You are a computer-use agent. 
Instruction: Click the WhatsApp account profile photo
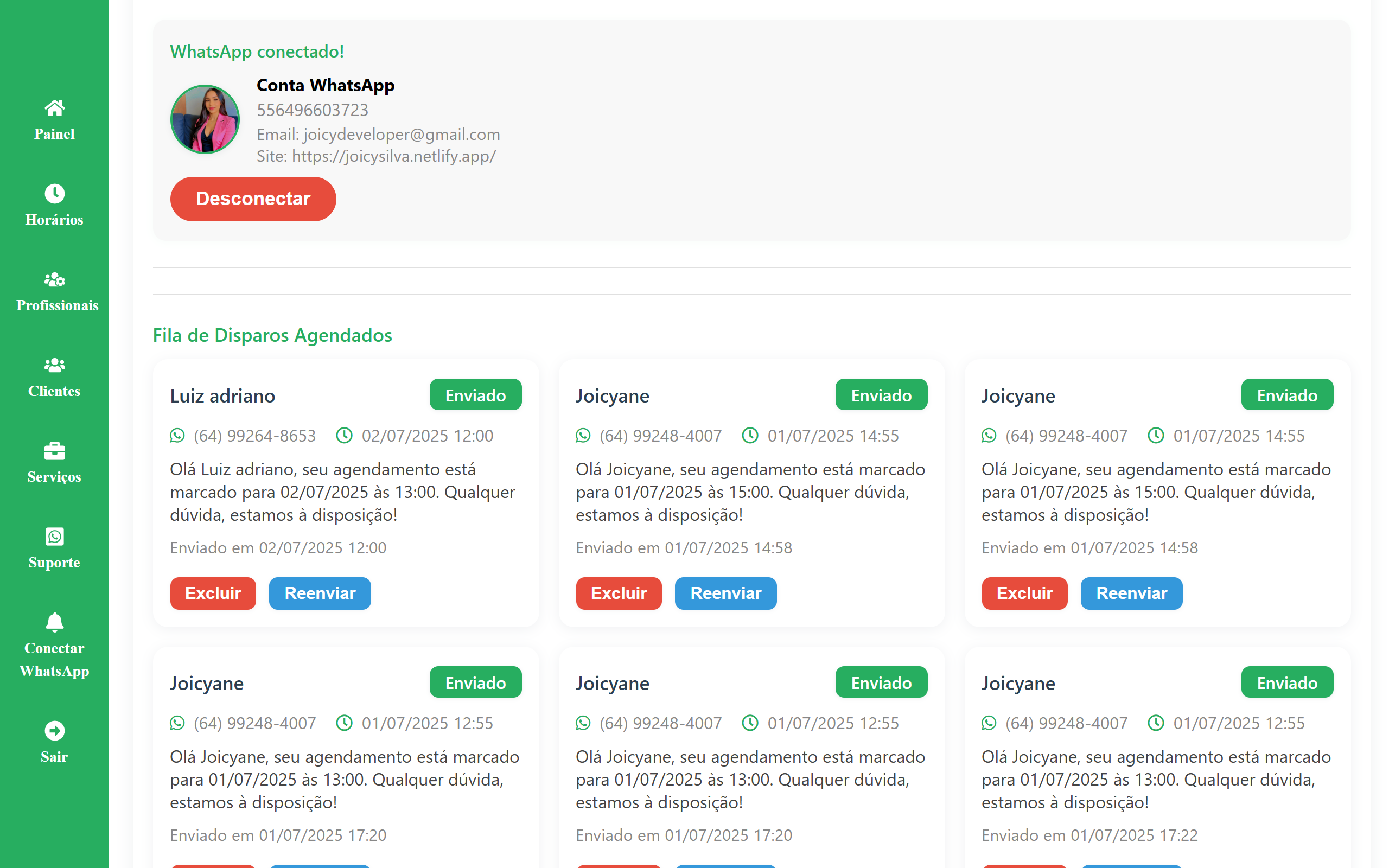pos(205,119)
